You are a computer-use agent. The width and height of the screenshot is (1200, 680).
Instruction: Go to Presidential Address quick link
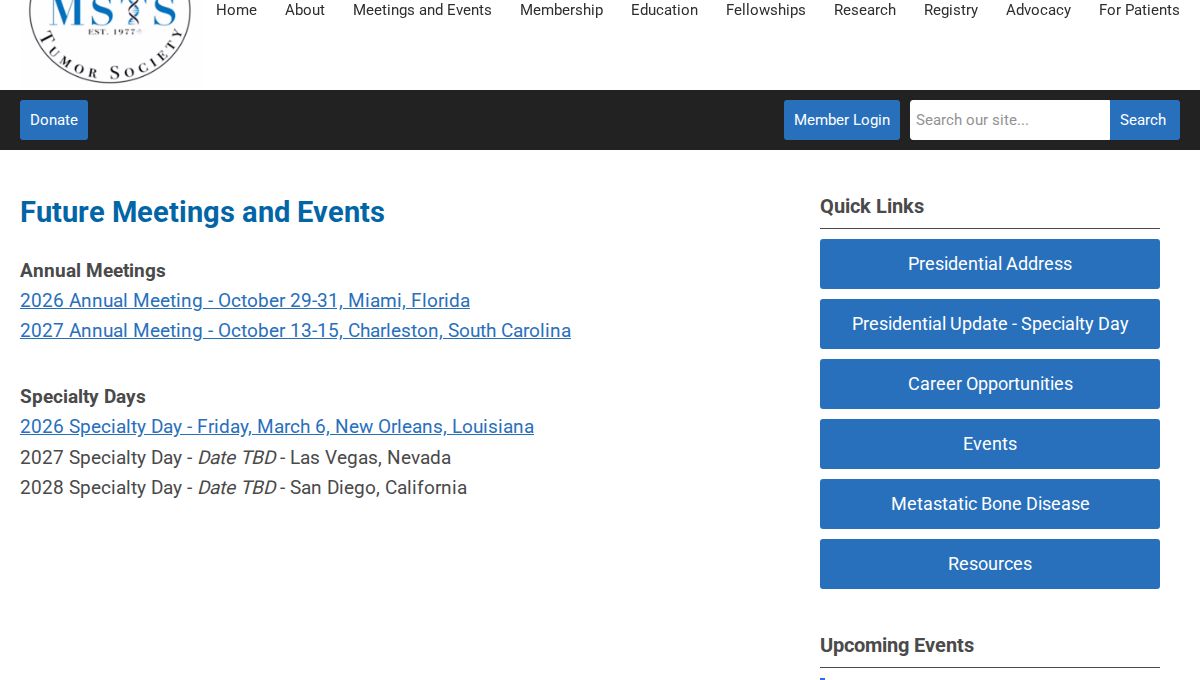coord(990,264)
